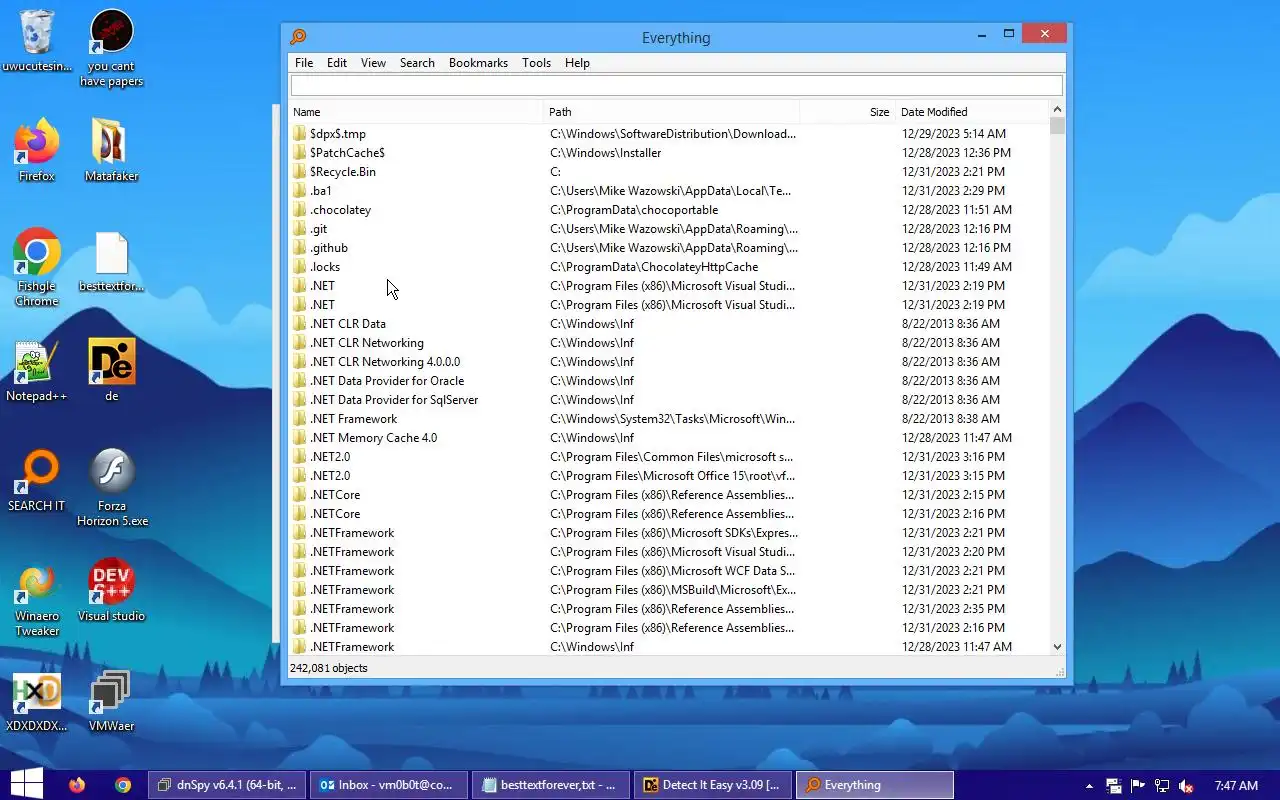The height and width of the screenshot is (800, 1280).
Task: Open the Edit menu
Action: pyautogui.click(x=337, y=62)
